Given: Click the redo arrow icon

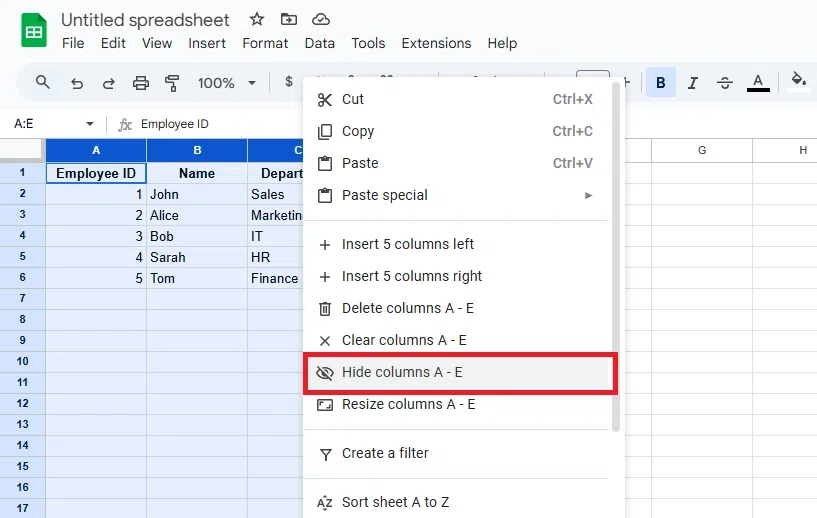Looking at the screenshot, I should 108,83.
